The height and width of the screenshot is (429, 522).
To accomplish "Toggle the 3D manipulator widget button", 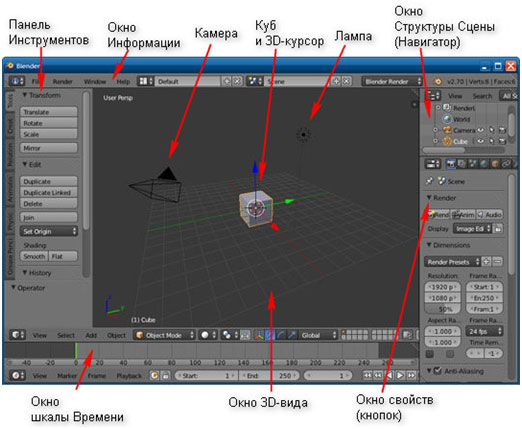I will (259, 335).
